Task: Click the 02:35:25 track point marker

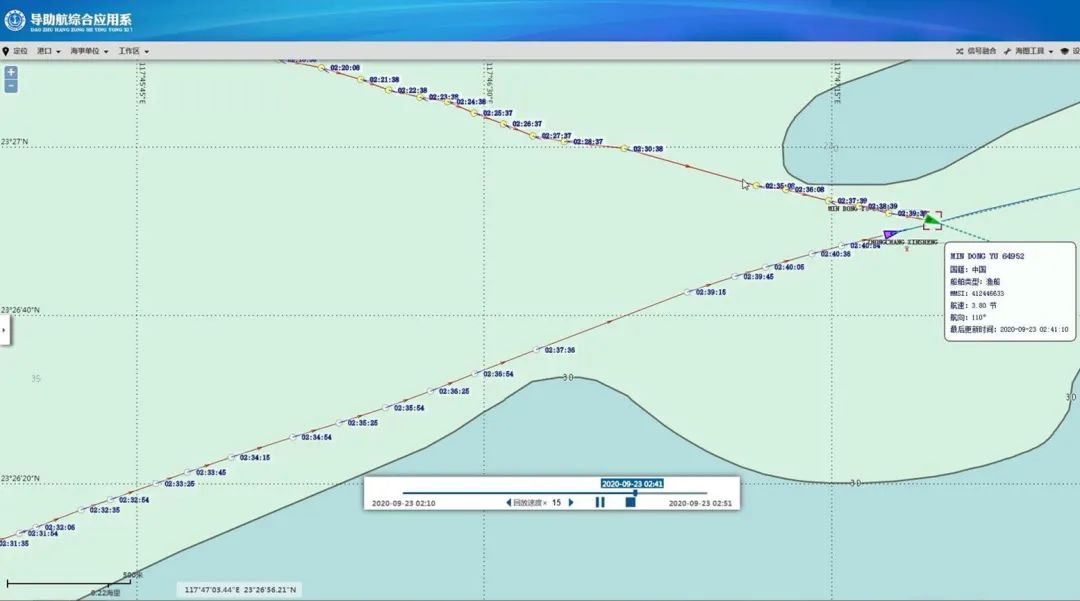Action: point(340,423)
